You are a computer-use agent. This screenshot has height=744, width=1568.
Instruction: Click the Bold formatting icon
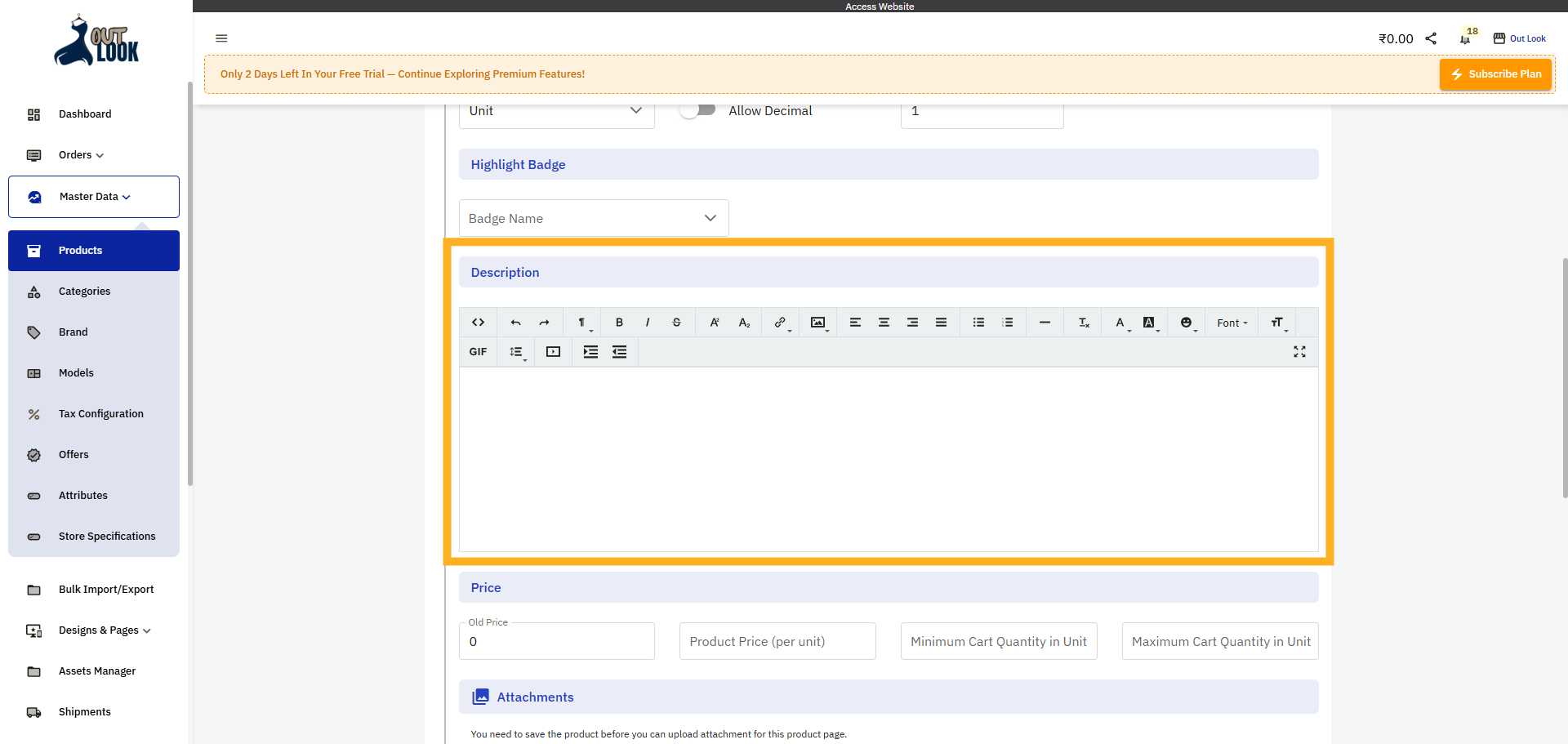(x=619, y=323)
